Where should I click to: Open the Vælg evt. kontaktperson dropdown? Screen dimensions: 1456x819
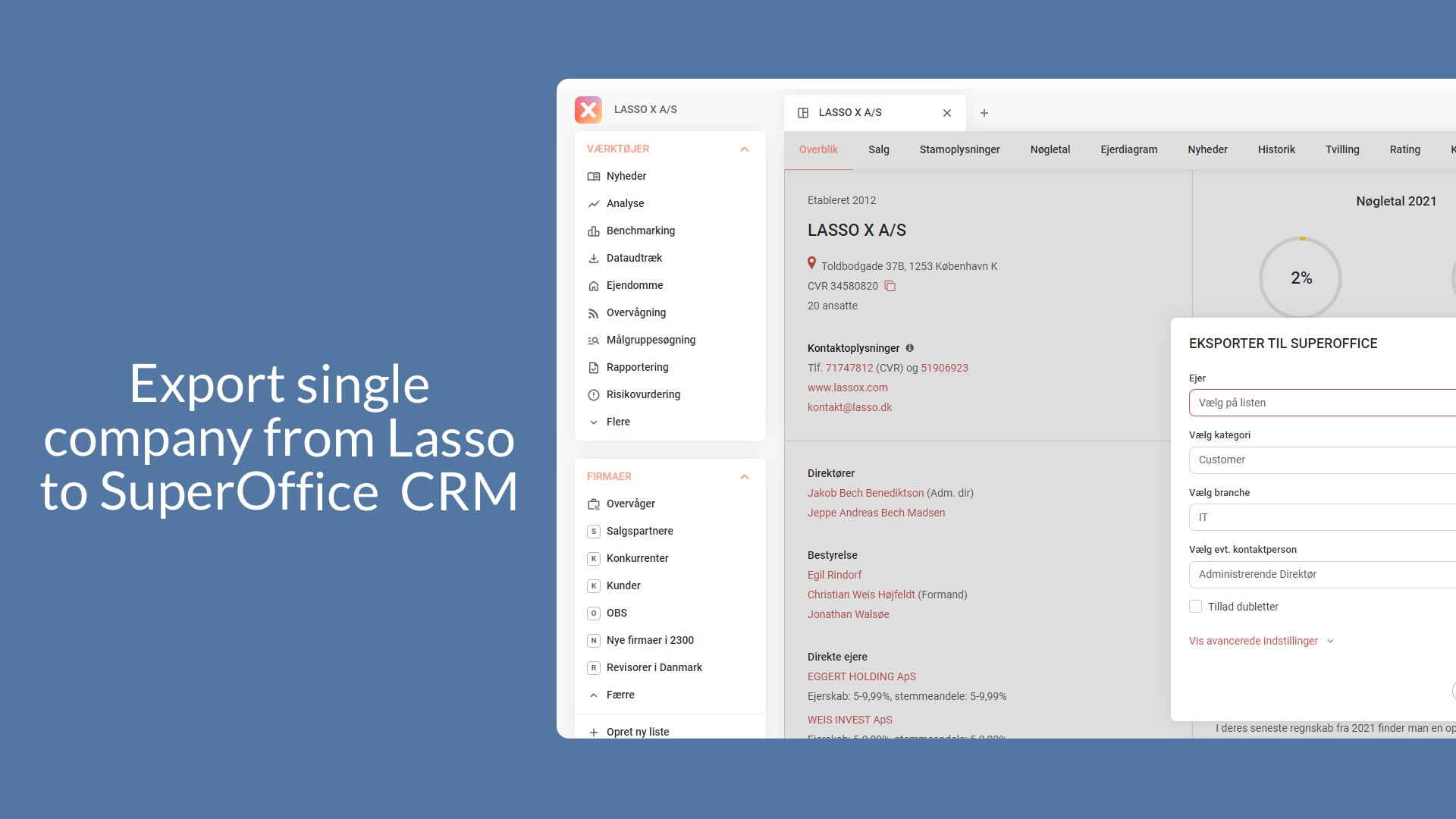click(1323, 575)
